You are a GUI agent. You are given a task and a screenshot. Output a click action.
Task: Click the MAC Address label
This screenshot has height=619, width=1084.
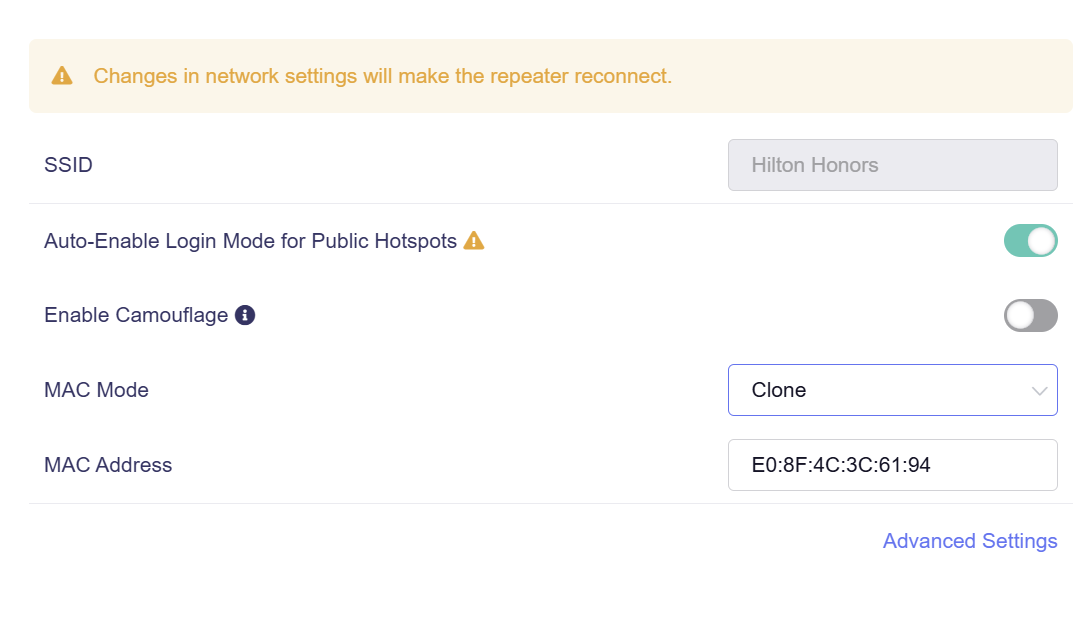[x=108, y=465]
